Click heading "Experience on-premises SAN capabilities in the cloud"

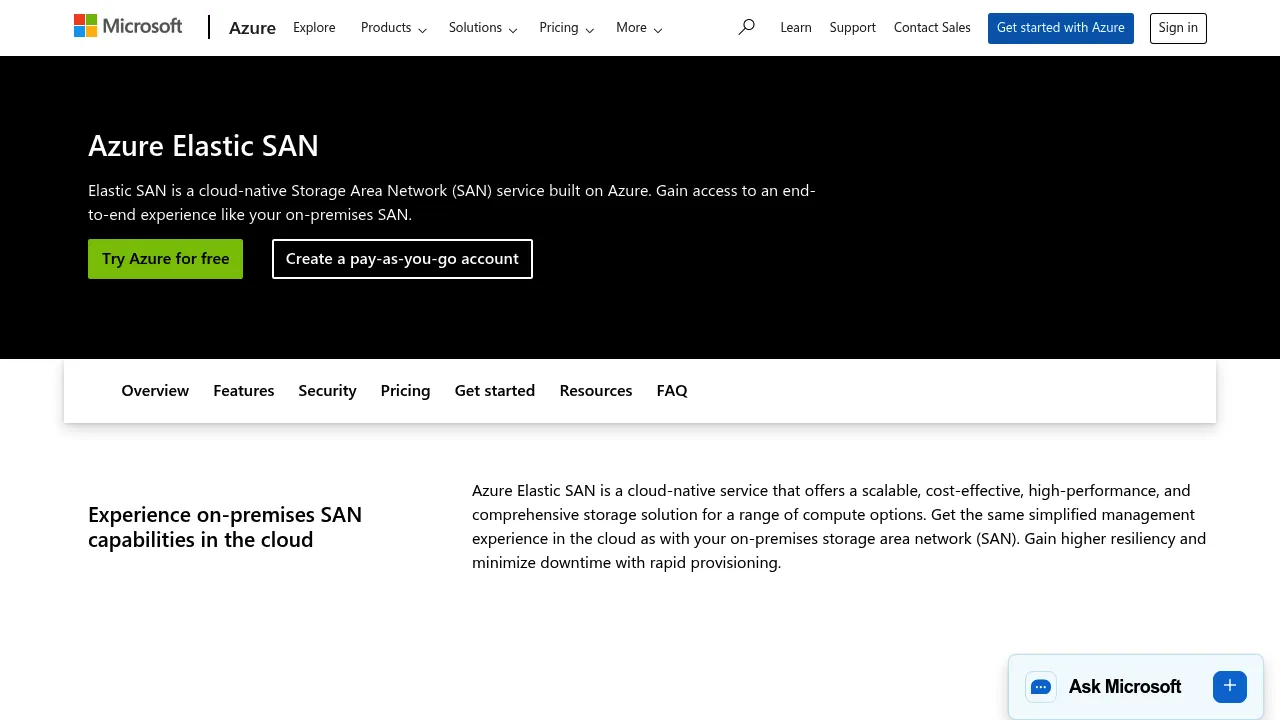(x=225, y=527)
